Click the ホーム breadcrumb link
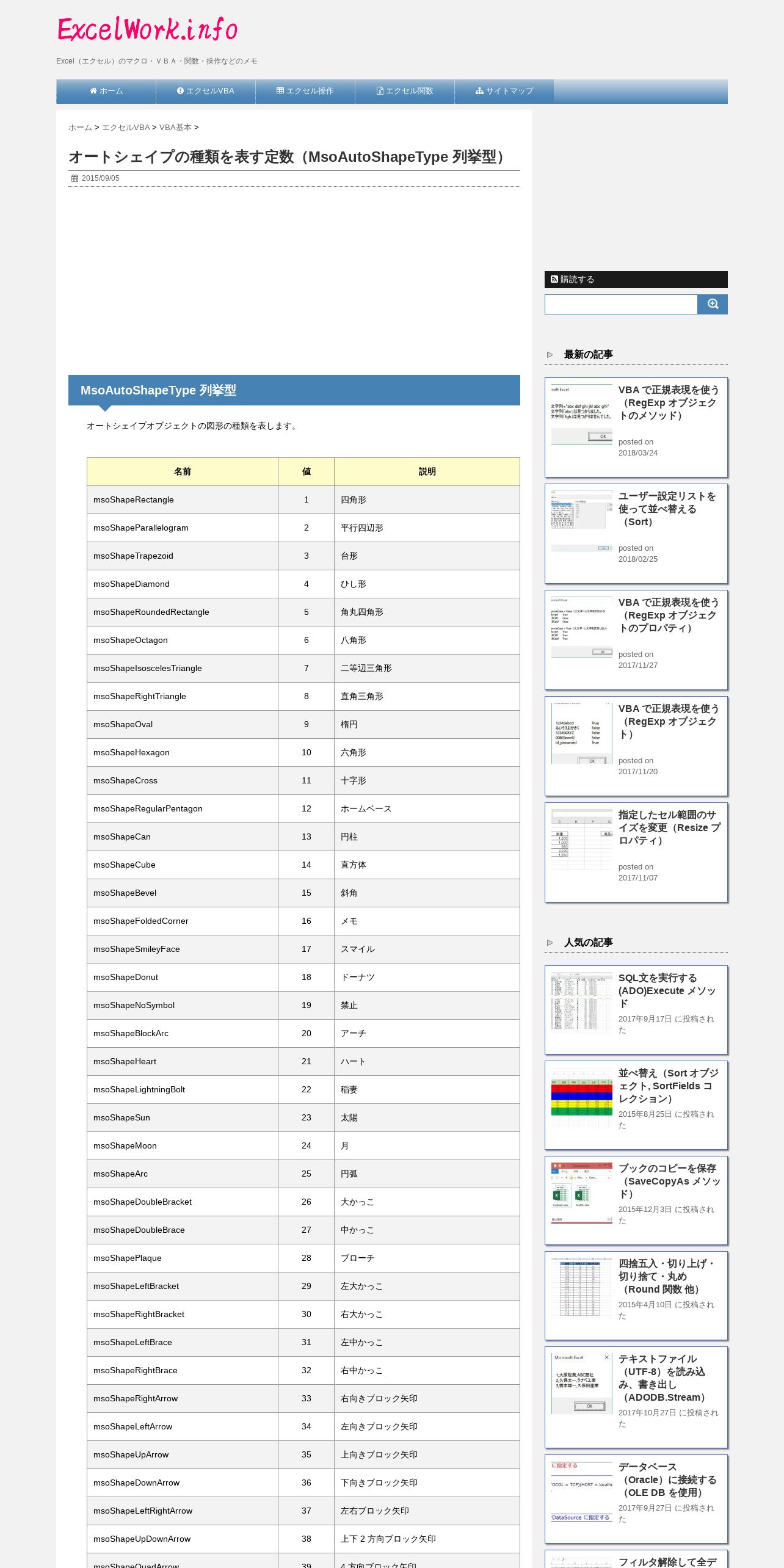The height and width of the screenshot is (1568, 784). click(80, 128)
